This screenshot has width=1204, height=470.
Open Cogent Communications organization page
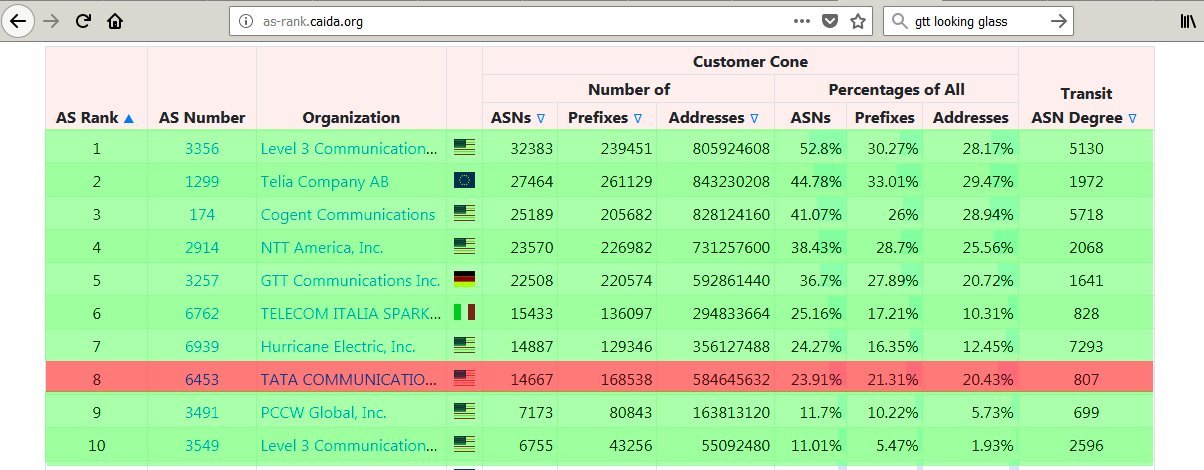tap(348, 214)
